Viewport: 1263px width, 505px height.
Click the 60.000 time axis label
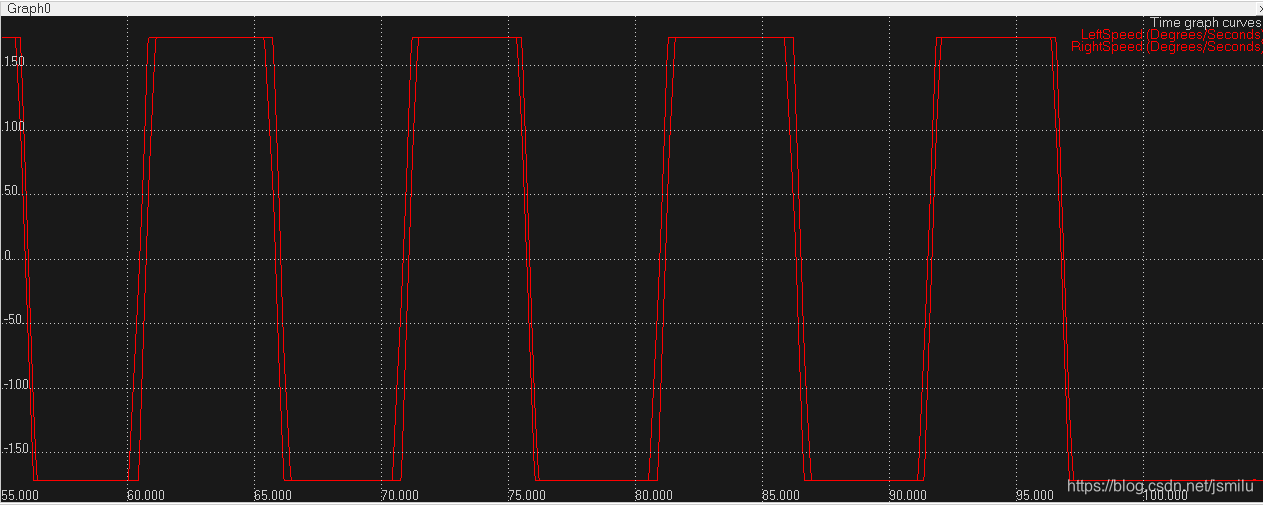click(146, 495)
